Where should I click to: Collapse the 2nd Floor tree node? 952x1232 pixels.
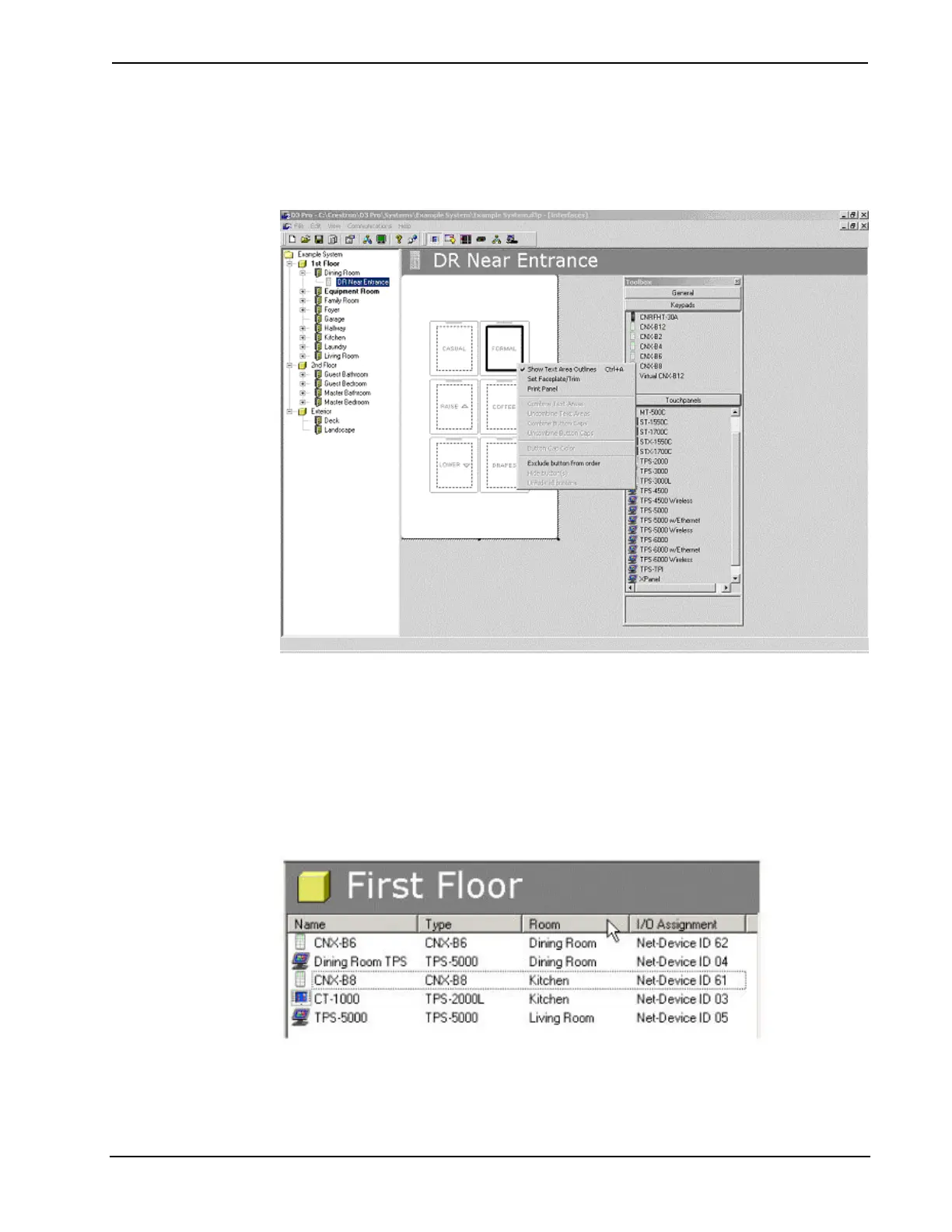tap(290, 366)
